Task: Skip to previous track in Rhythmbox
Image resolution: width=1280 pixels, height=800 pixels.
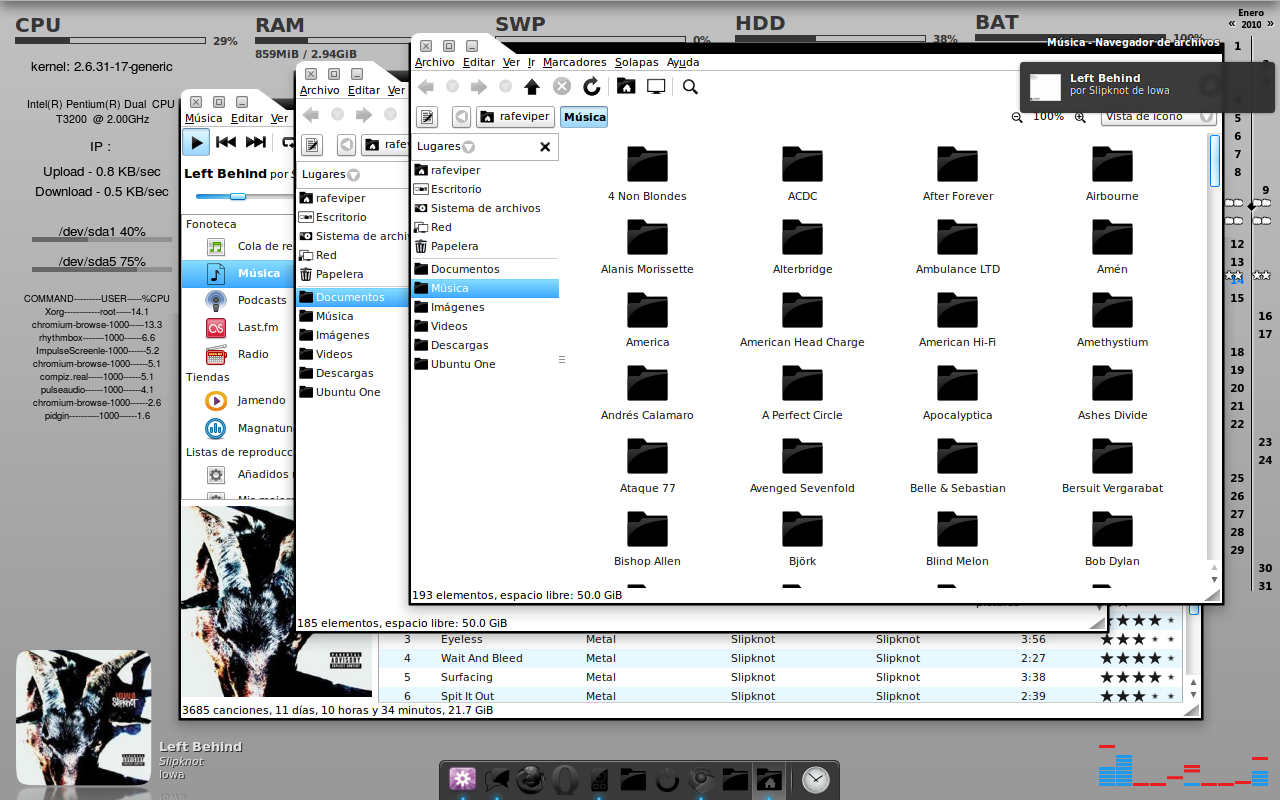Action: click(x=226, y=143)
